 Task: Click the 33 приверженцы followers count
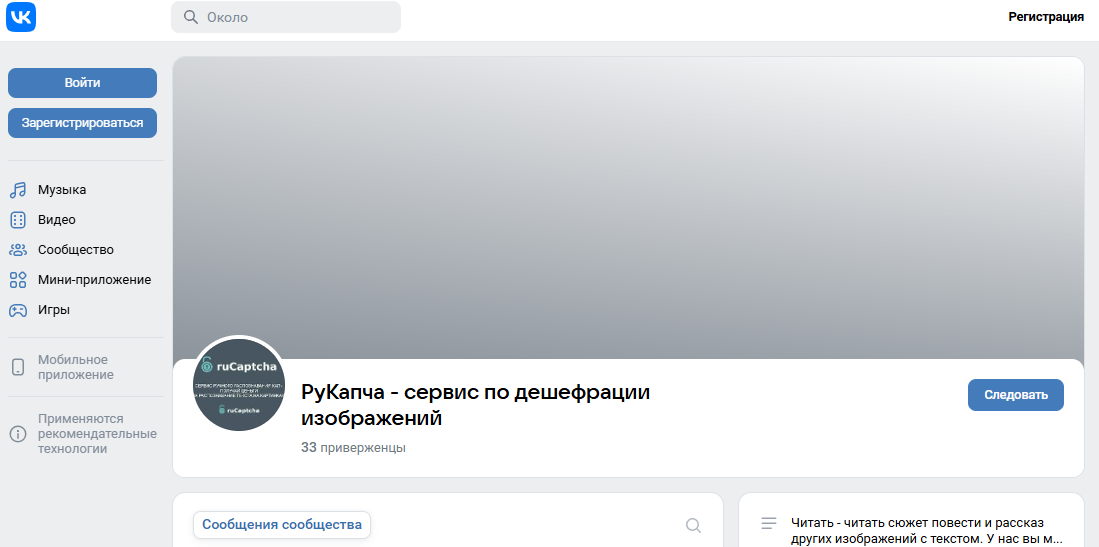353,447
